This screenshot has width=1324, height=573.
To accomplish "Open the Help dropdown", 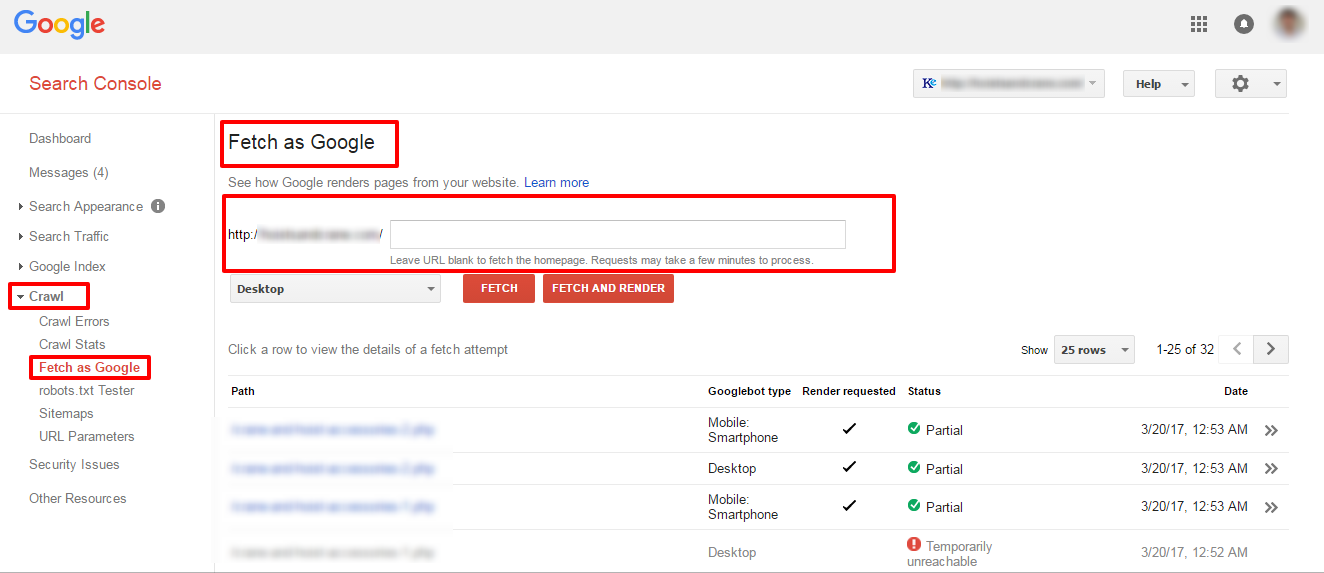I will coord(1159,84).
